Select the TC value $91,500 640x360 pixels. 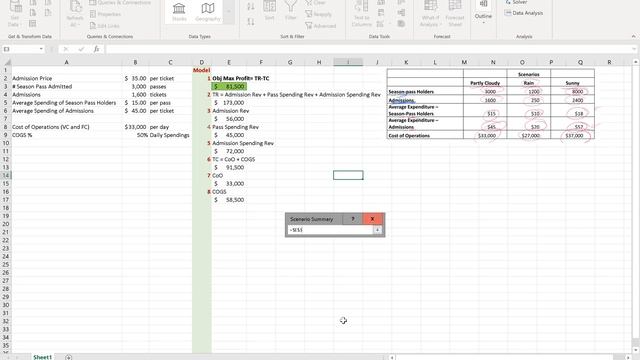click(x=229, y=167)
